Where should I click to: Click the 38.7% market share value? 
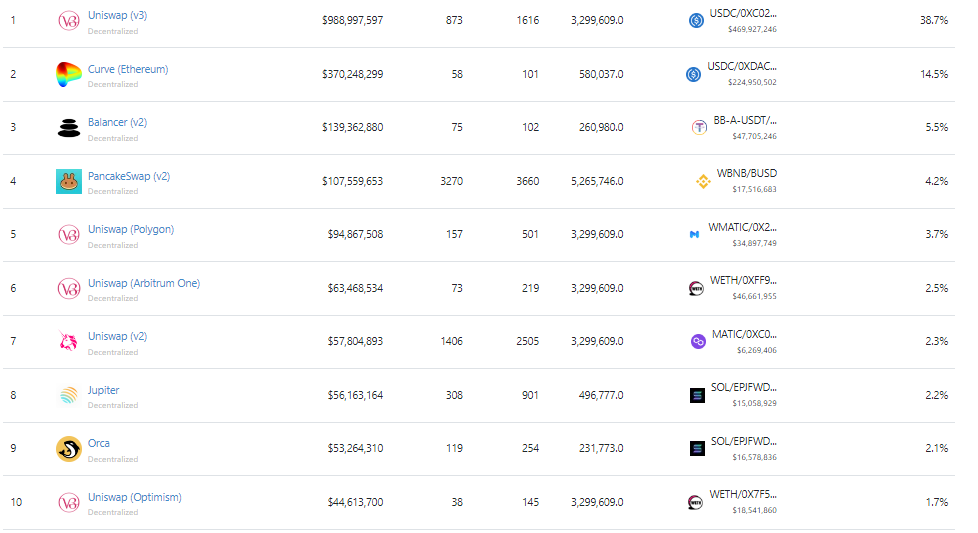point(934,21)
